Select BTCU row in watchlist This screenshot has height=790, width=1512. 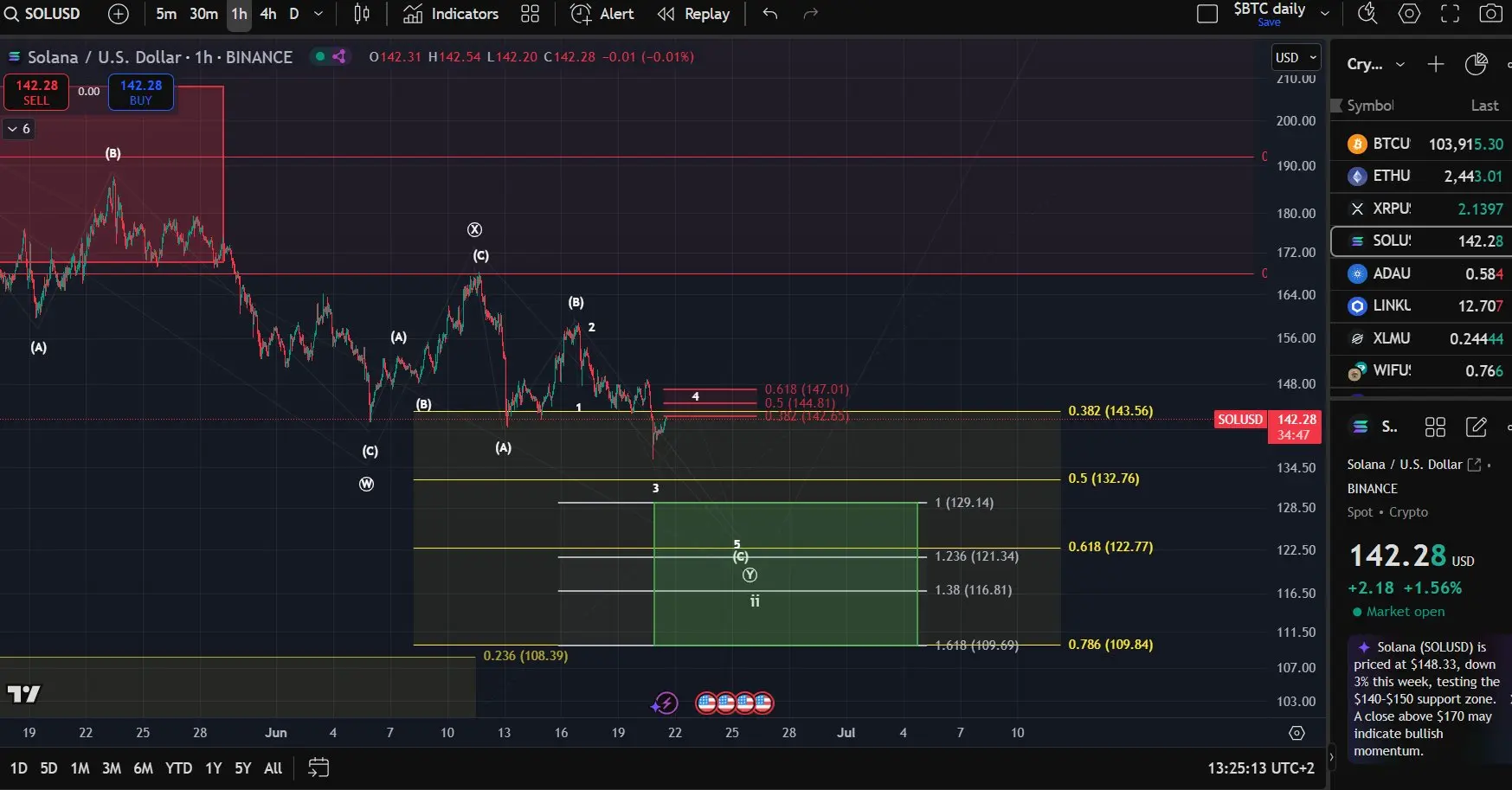[x=1421, y=144]
